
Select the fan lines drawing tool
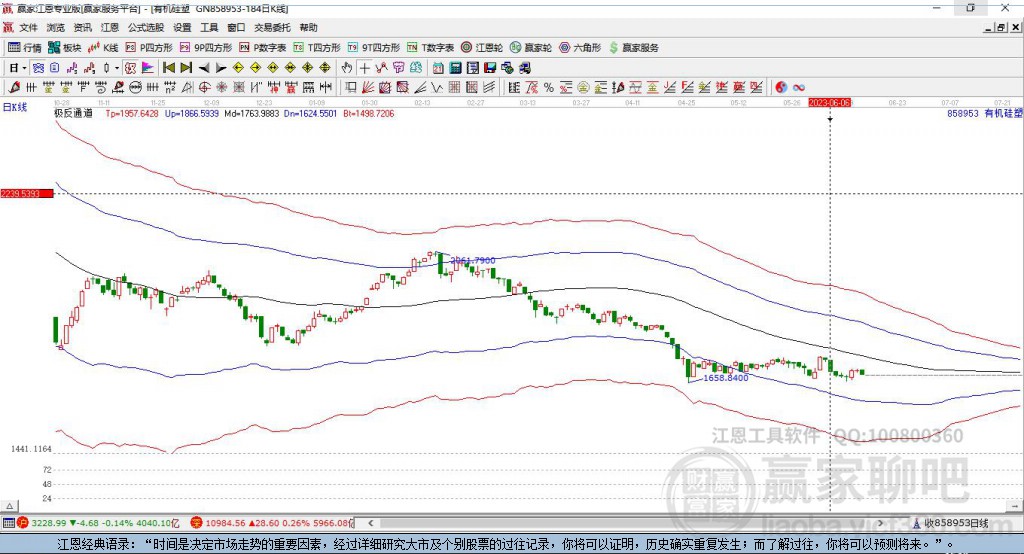click(x=368, y=88)
